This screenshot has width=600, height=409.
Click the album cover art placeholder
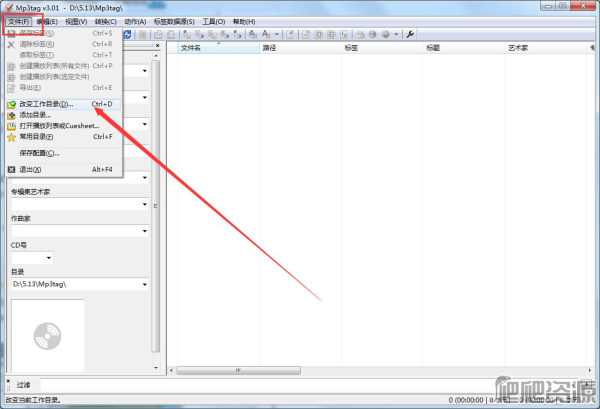click(x=48, y=335)
